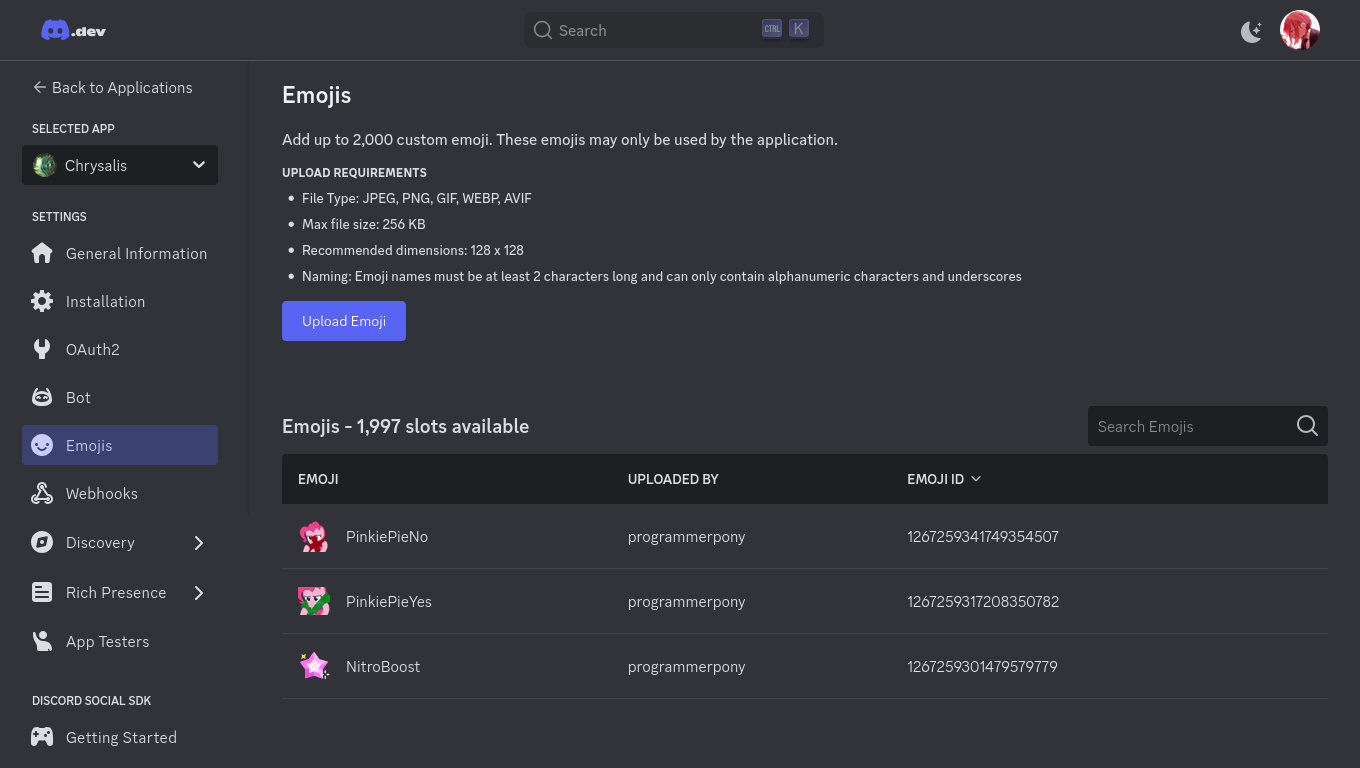
Task: Open the user profile avatar
Action: point(1300,30)
